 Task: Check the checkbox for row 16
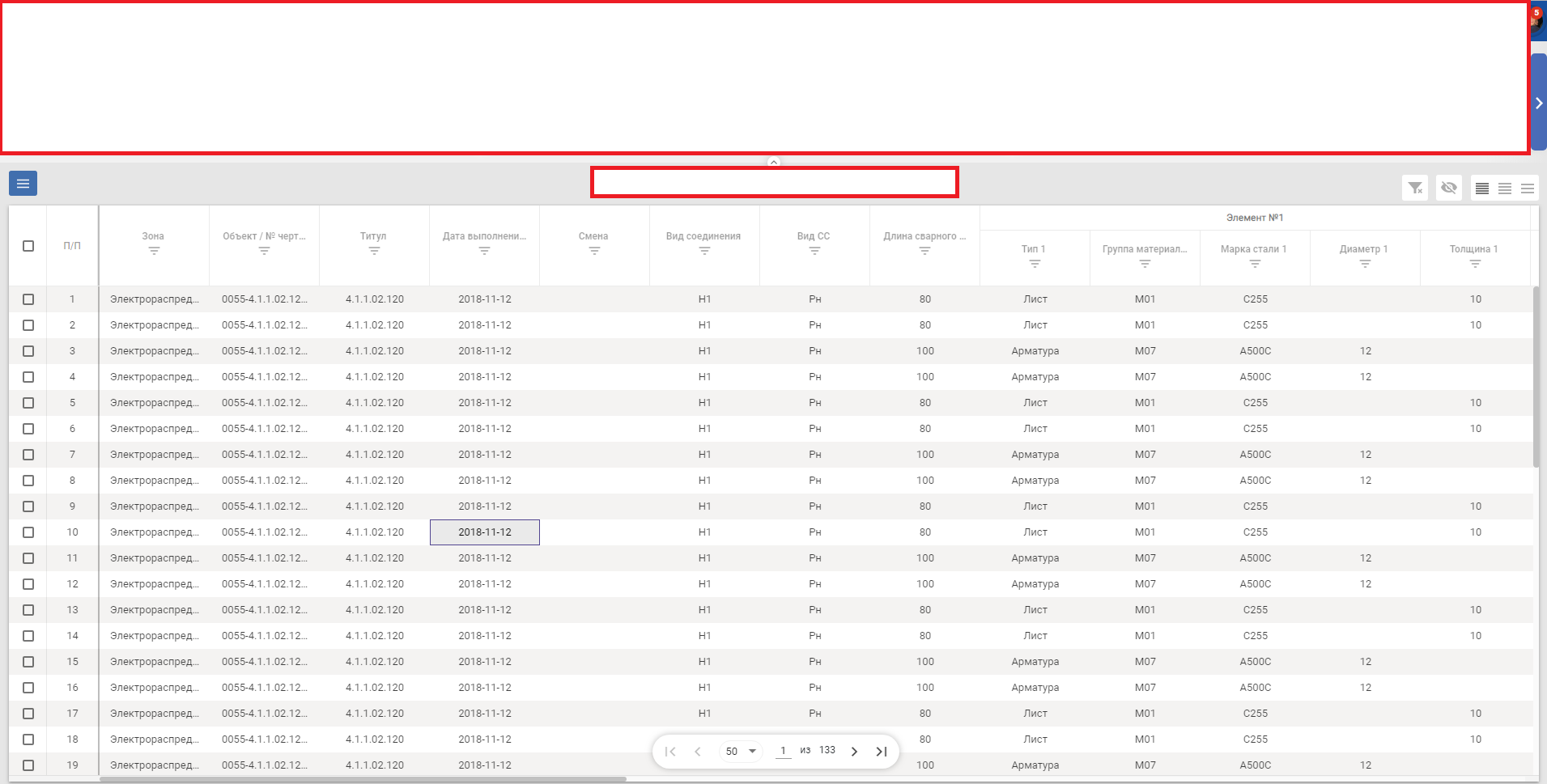point(28,688)
